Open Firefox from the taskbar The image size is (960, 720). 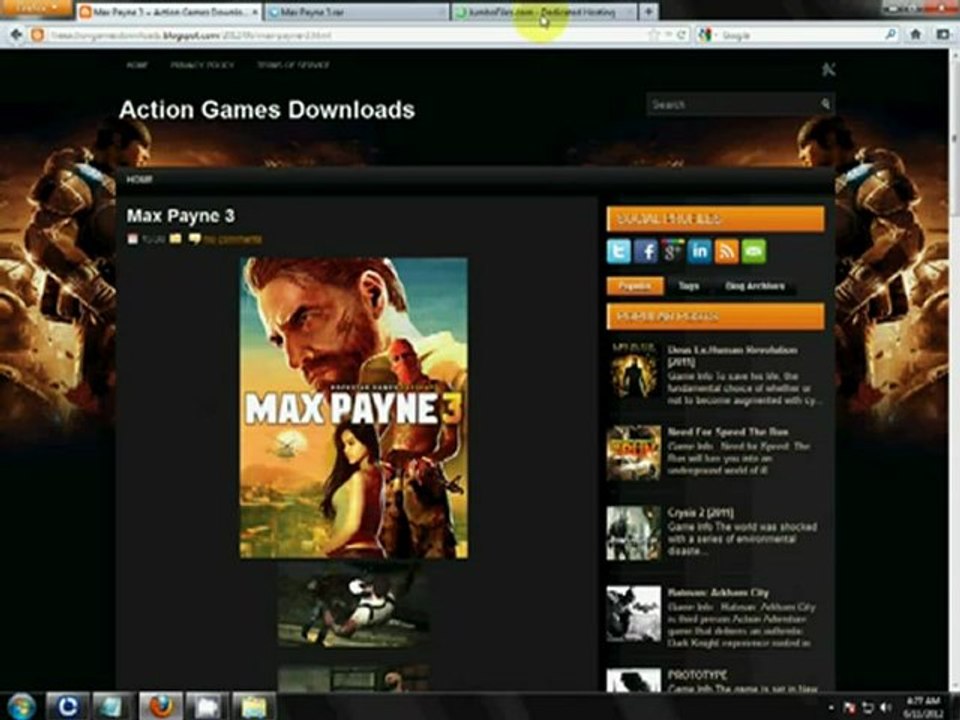[x=160, y=707]
